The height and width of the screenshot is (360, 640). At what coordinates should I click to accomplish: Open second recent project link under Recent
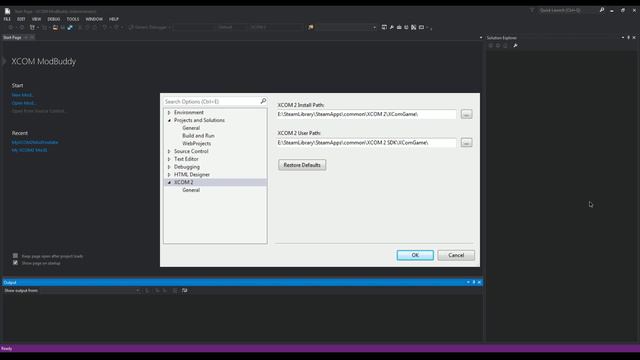click(29, 150)
